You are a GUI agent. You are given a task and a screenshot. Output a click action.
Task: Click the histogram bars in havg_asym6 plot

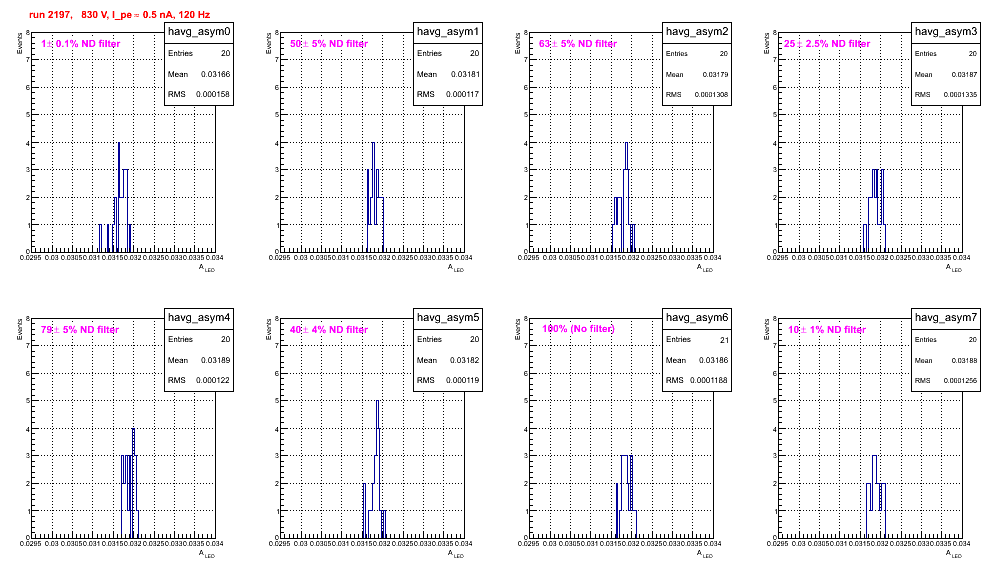click(626, 496)
